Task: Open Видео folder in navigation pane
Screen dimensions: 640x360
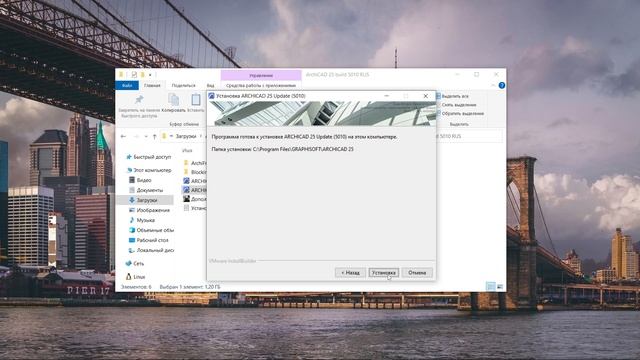Action: 140,180
